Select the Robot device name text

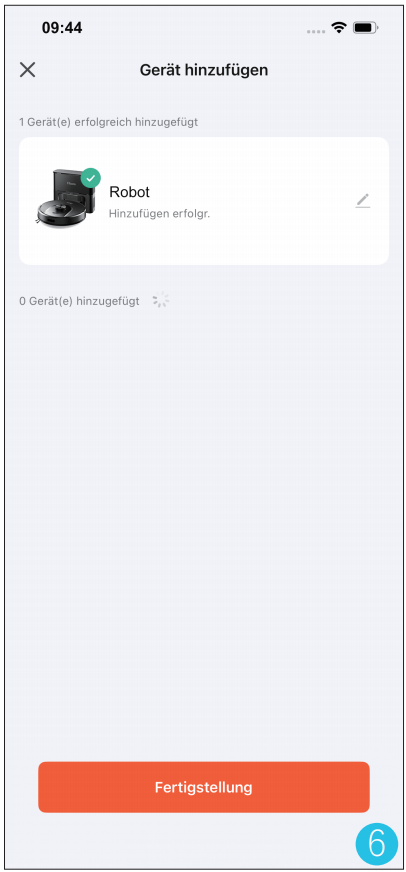click(x=129, y=192)
